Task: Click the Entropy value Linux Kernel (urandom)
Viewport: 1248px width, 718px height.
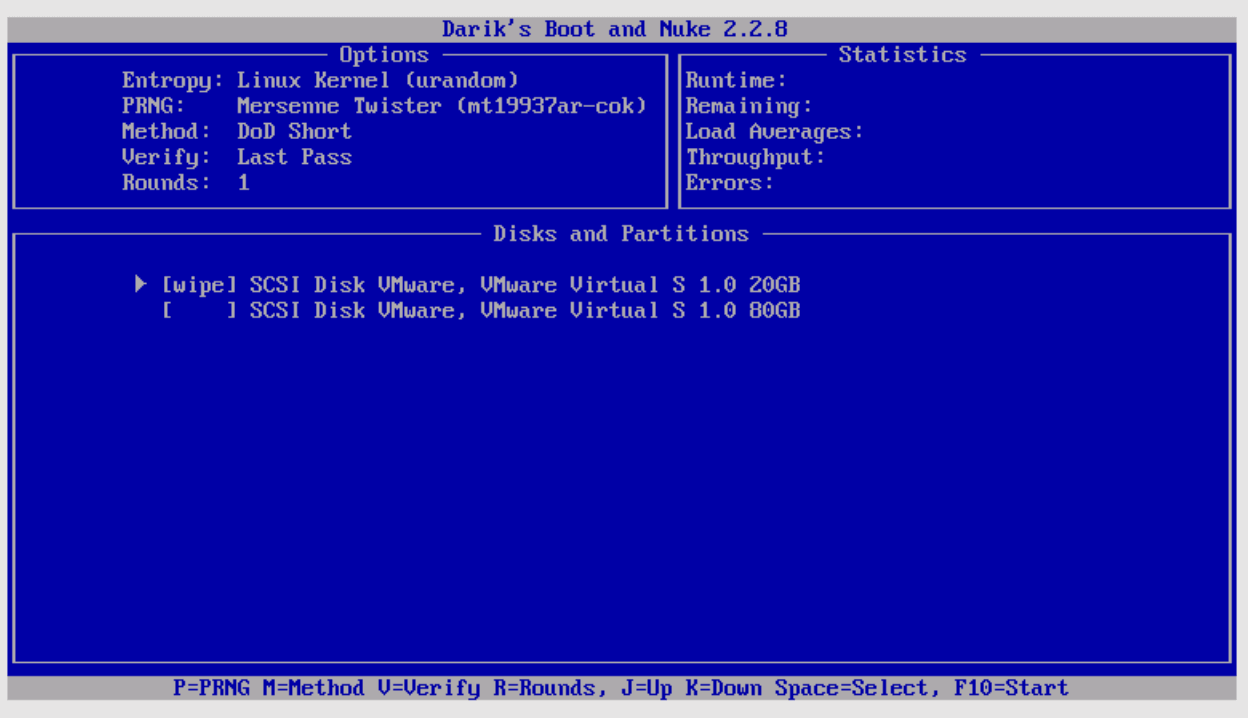Action: point(378,80)
